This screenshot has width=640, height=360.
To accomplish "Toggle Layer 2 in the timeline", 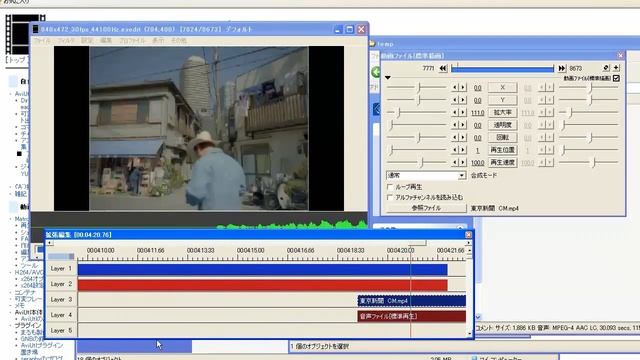I will click(61, 284).
